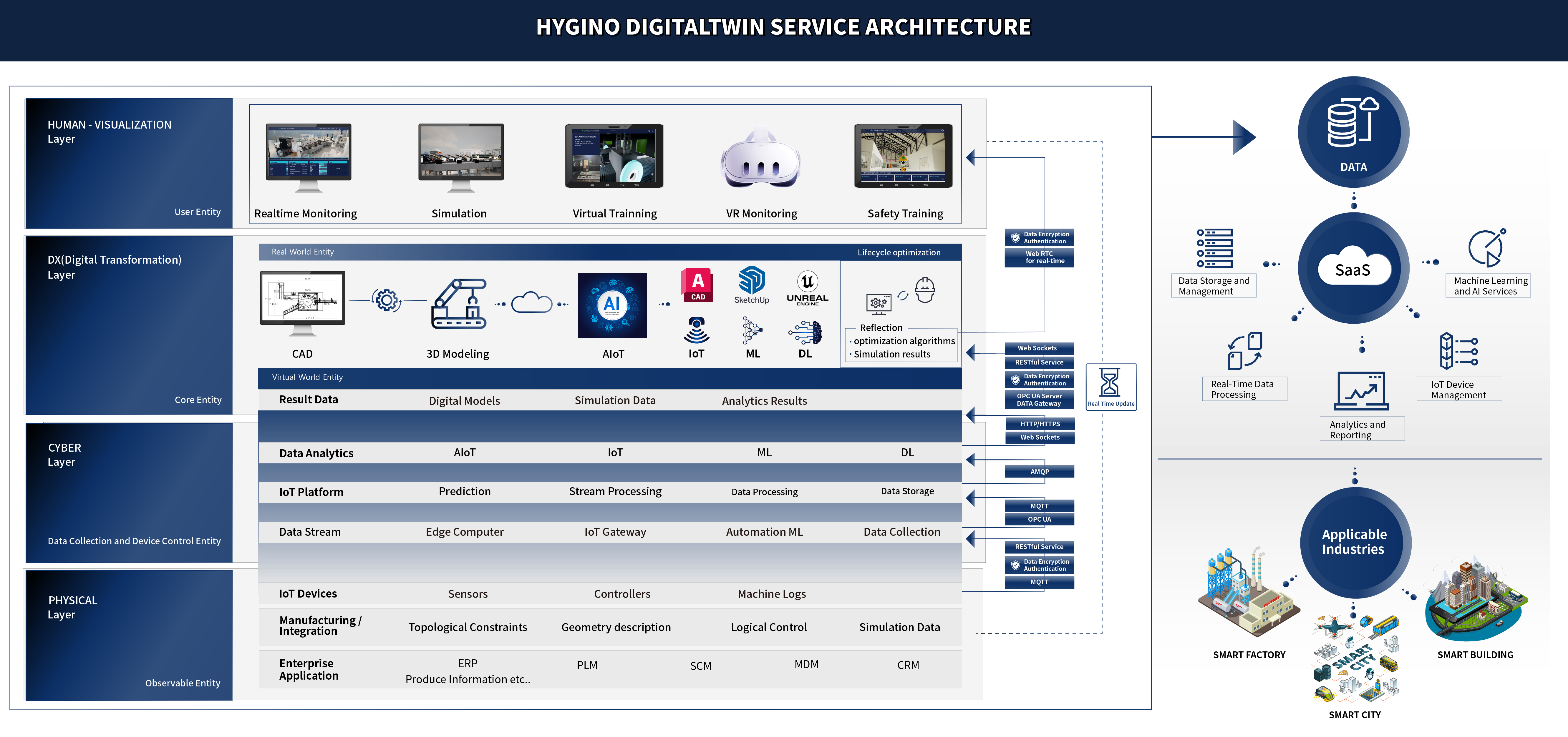This screenshot has height=737, width=1568.
Task: Click the HUMAN - VISUALIZATION Layer panel
Action: (x=129, y=163)
